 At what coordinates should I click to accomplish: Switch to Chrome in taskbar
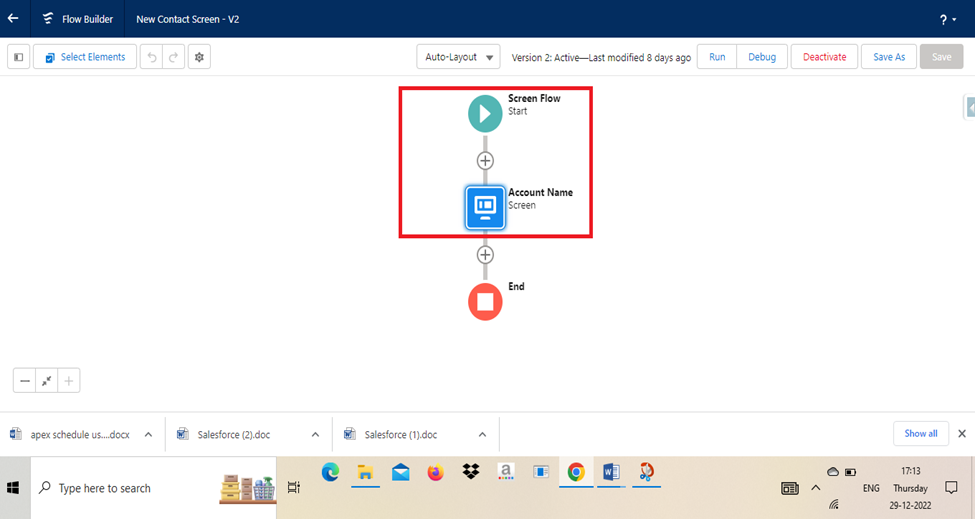point(576,473)
